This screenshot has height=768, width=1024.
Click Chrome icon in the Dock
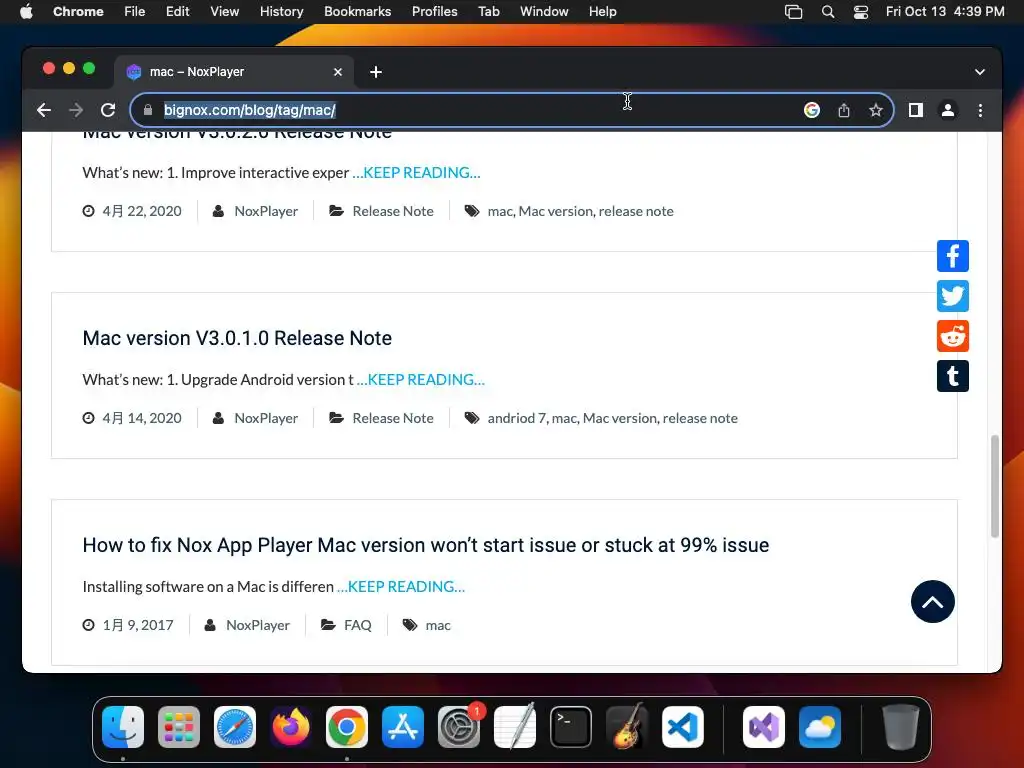[347, 727]
